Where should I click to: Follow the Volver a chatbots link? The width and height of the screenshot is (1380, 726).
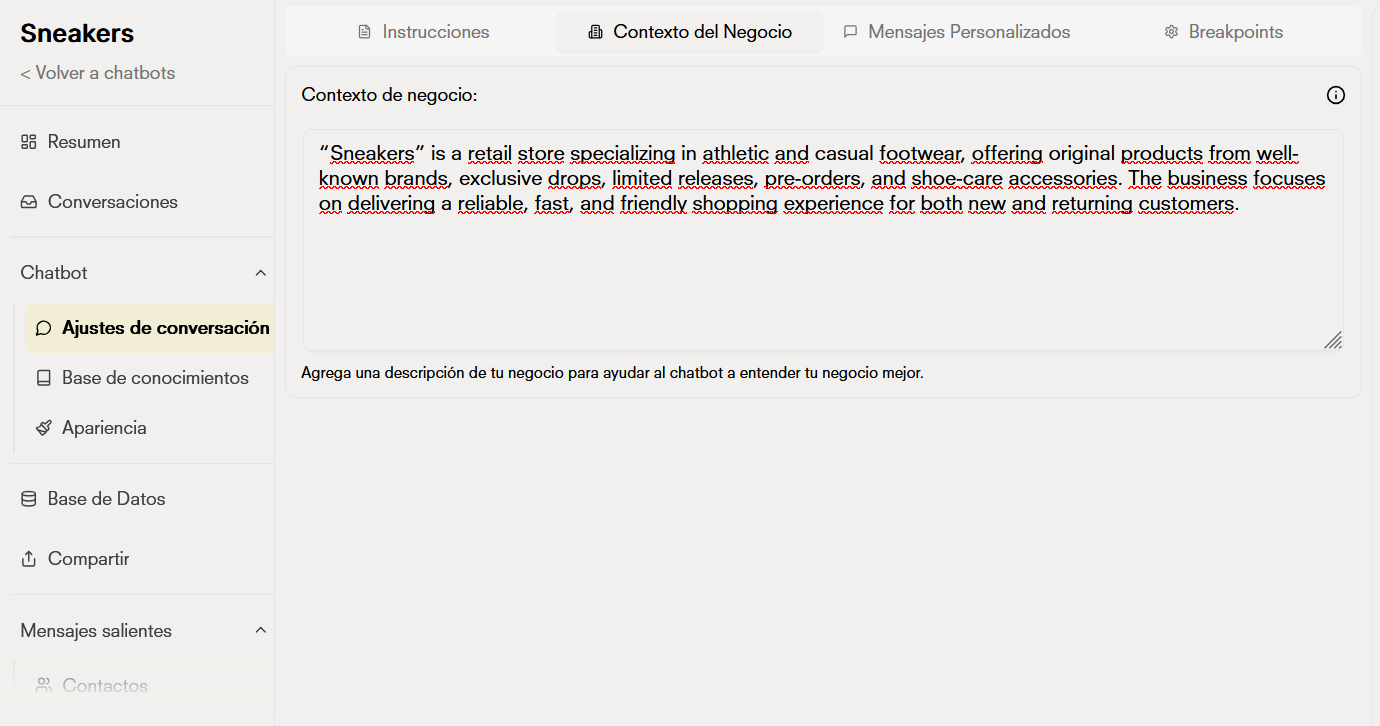pos(97,72)
